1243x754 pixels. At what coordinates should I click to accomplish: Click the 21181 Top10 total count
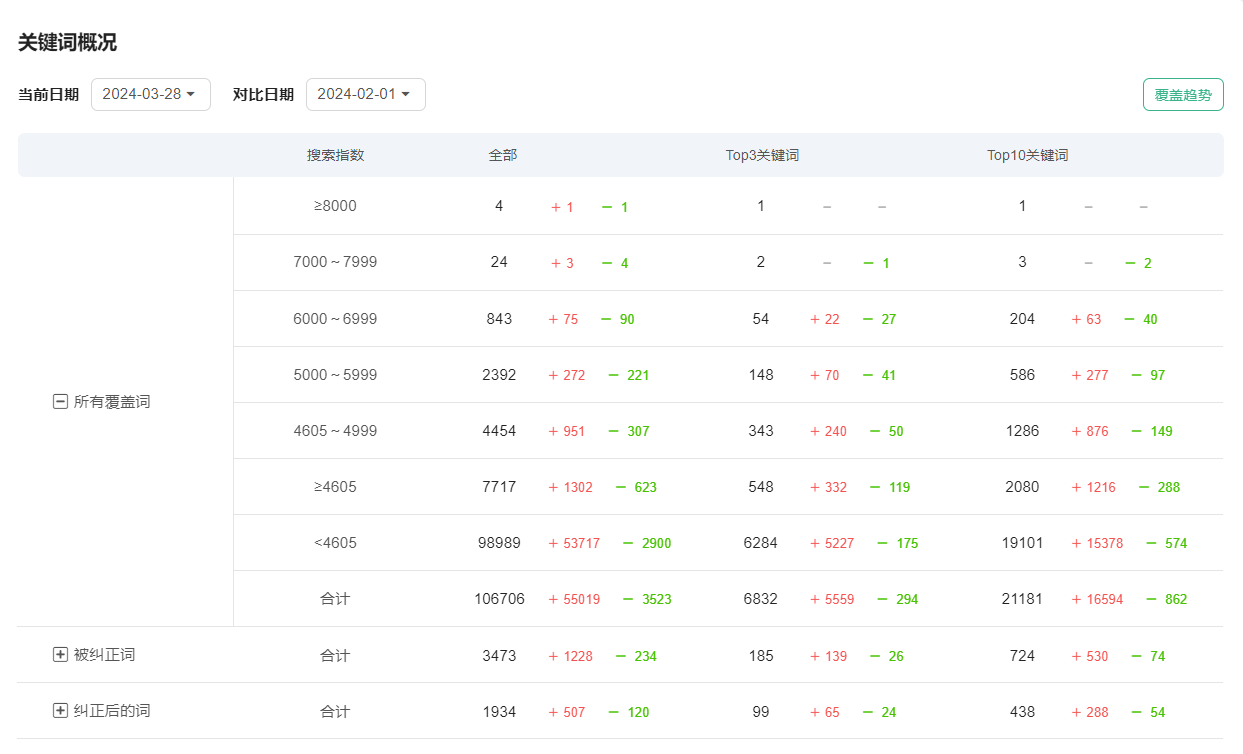[1022, 599]
